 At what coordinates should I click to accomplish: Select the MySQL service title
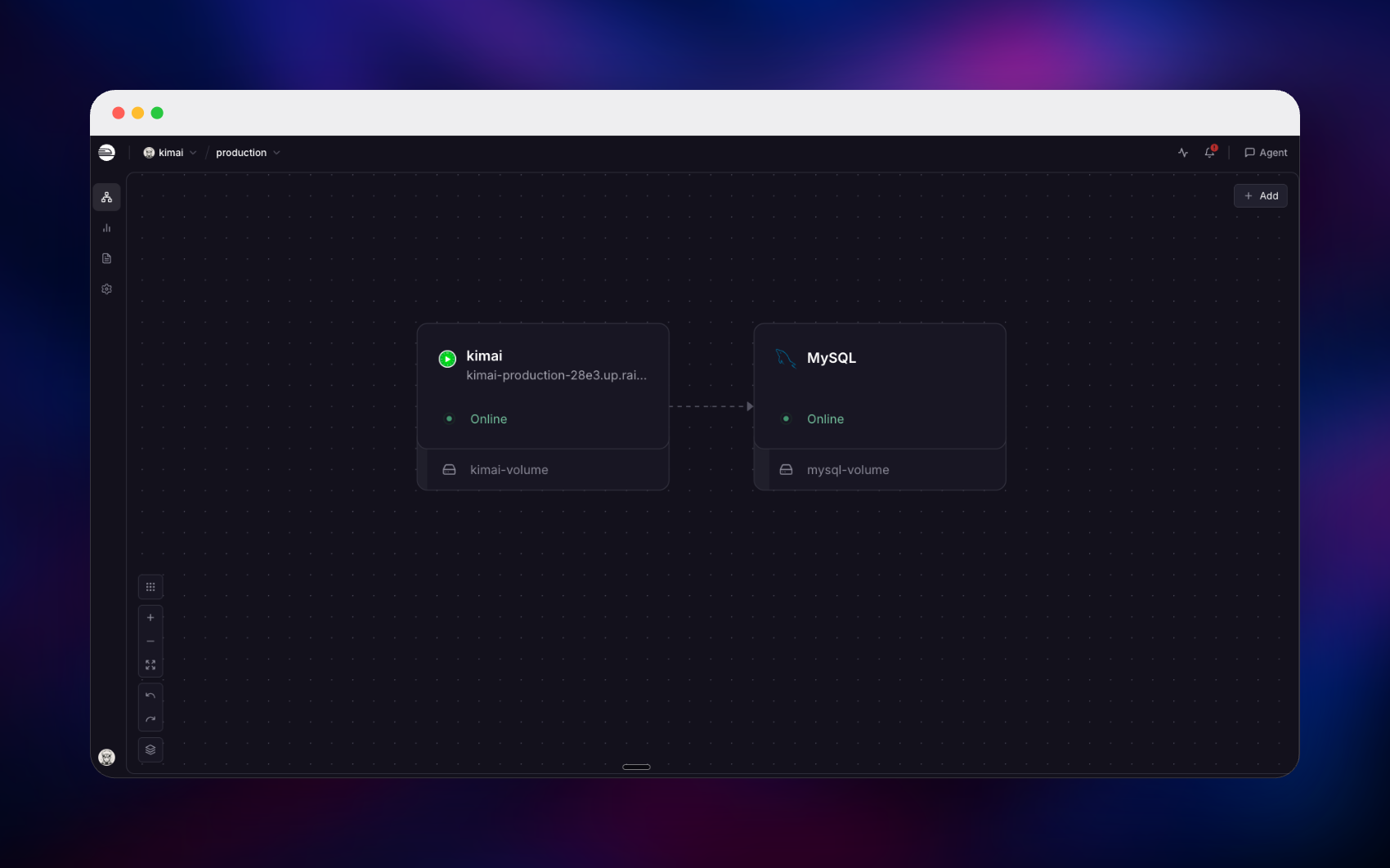pos(832,358)
